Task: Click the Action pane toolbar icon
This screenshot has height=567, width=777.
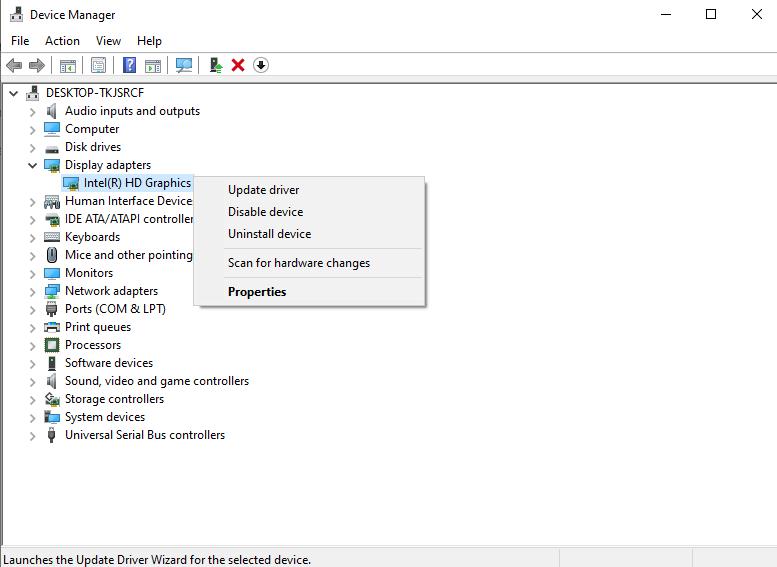Action: pos(153,65)
